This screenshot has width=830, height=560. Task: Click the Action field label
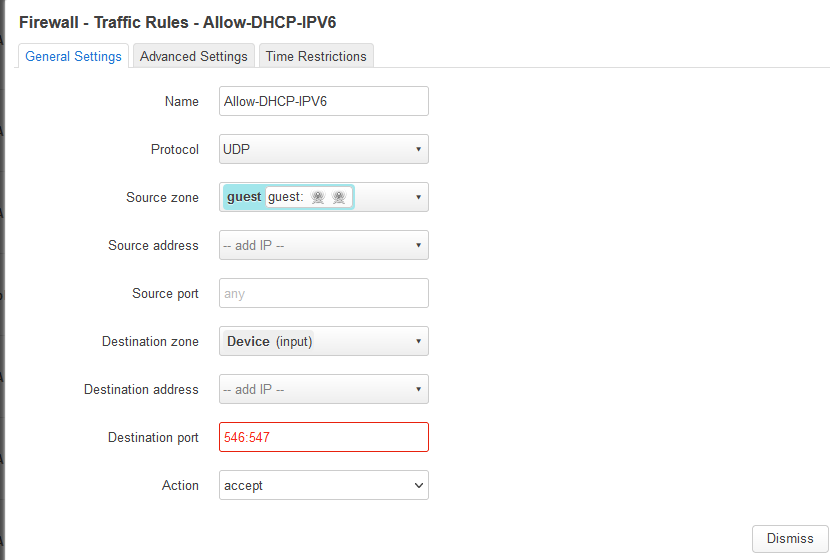[180, 485]
